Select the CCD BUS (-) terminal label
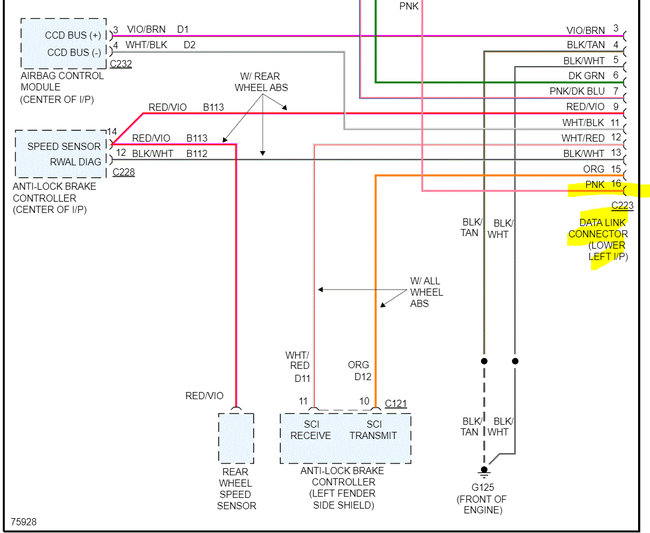The height and width of the screenshot is (533, 650). 74,53
